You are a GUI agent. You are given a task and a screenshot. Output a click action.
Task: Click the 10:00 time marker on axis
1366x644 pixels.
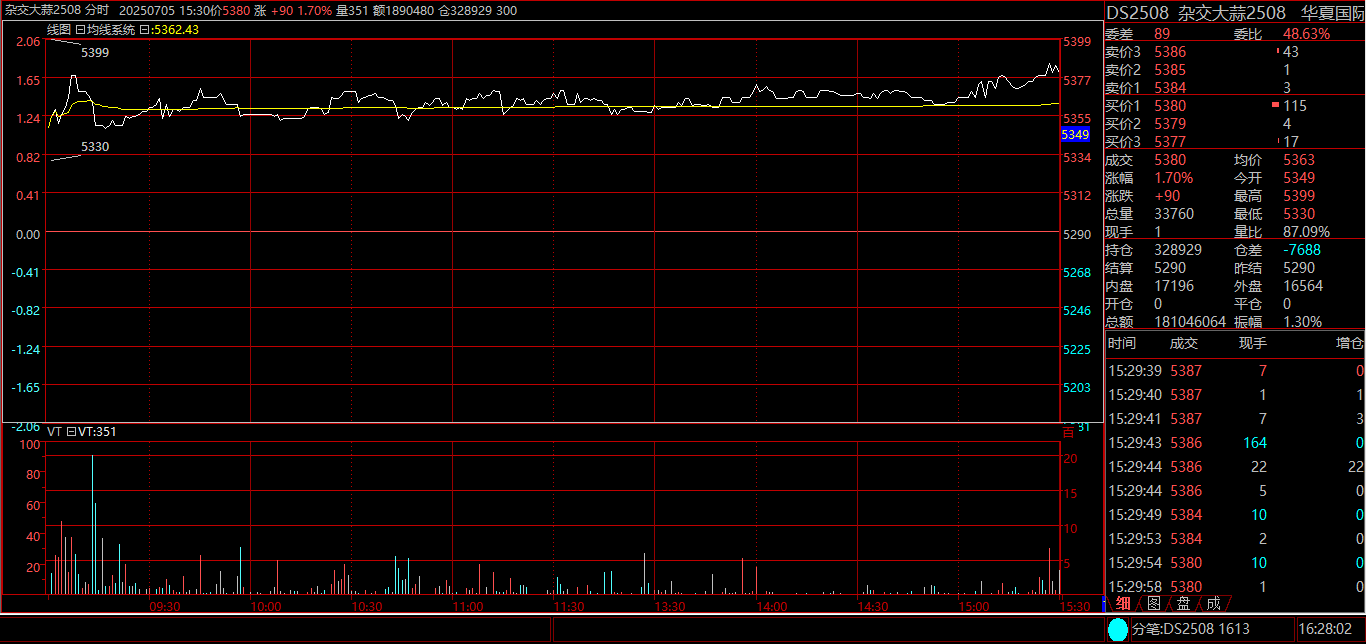265,607
